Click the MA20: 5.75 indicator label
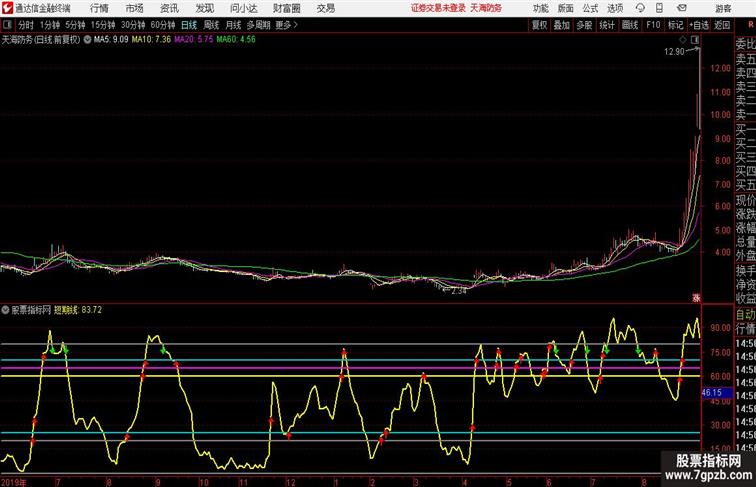 coord(193,40)
